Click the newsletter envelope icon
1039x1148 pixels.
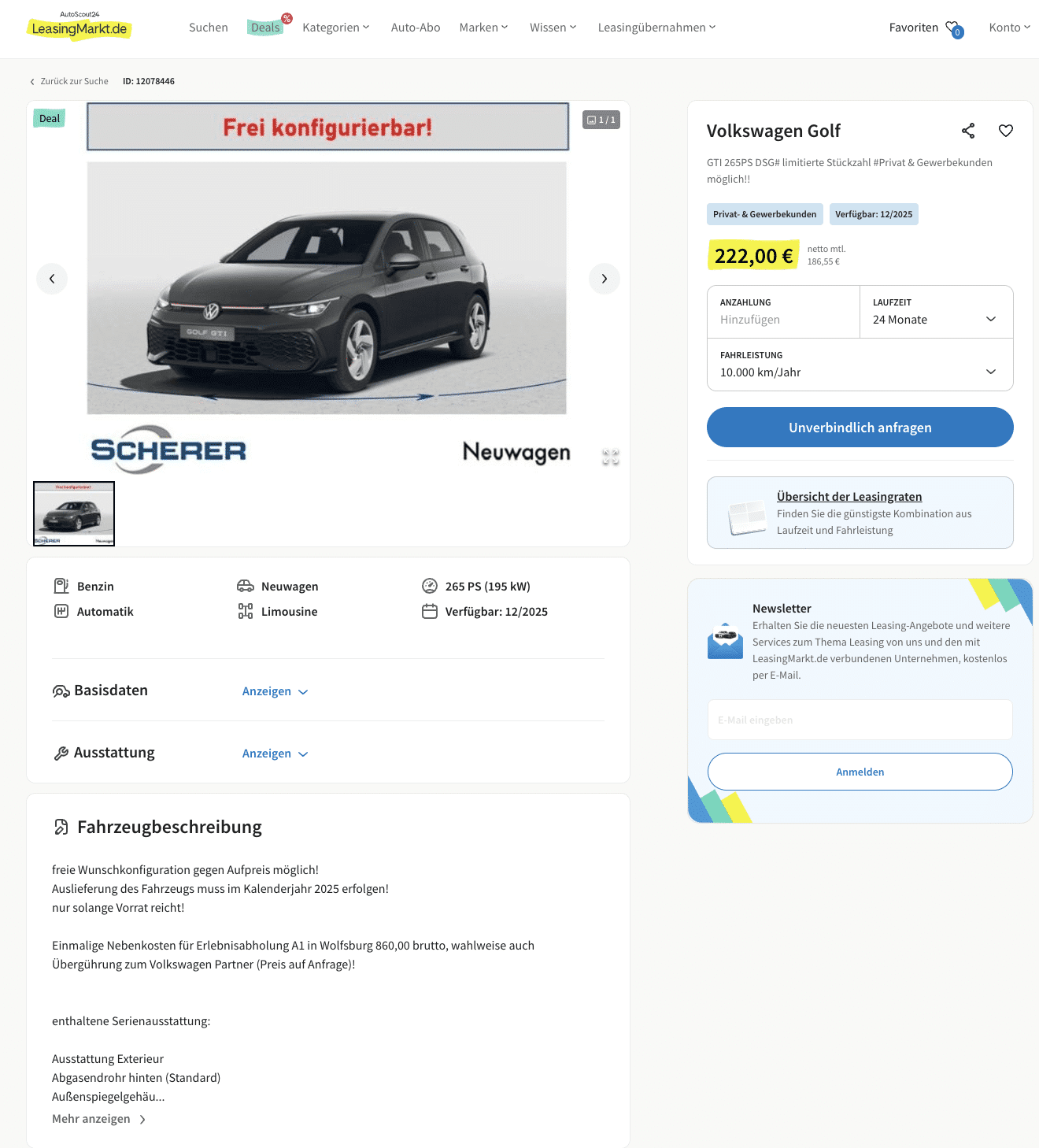(725, 640)
